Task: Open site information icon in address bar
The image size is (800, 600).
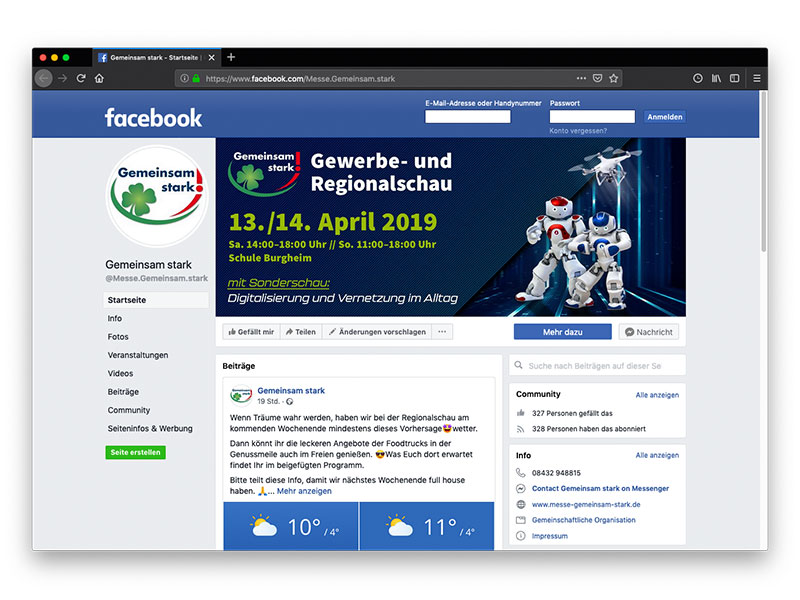Action: [x=185, y=79]
